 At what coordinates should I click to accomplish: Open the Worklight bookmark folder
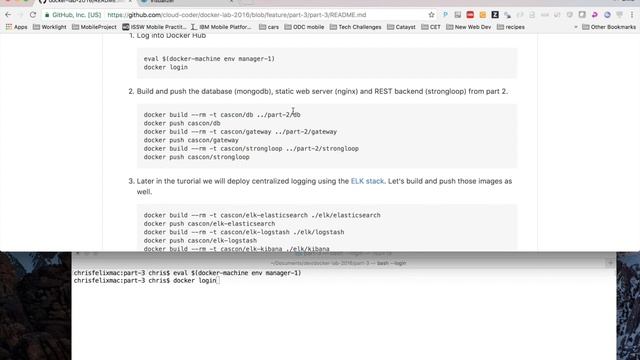pyautogui.click(x=50, y=27)
